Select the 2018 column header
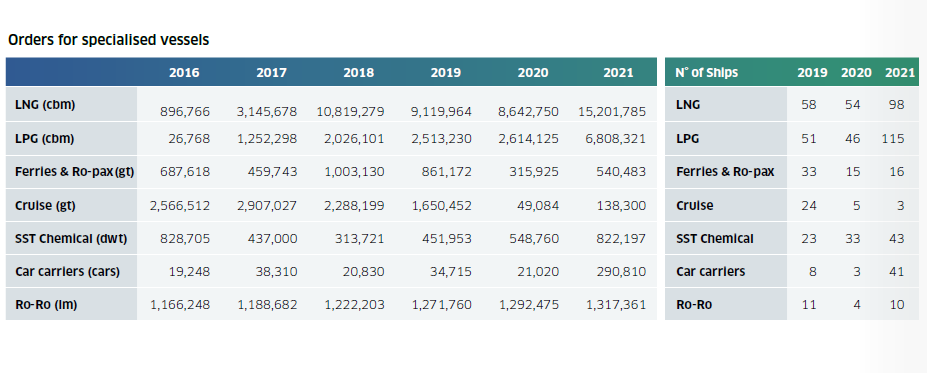The image size is (927, 373). point(358,73)
